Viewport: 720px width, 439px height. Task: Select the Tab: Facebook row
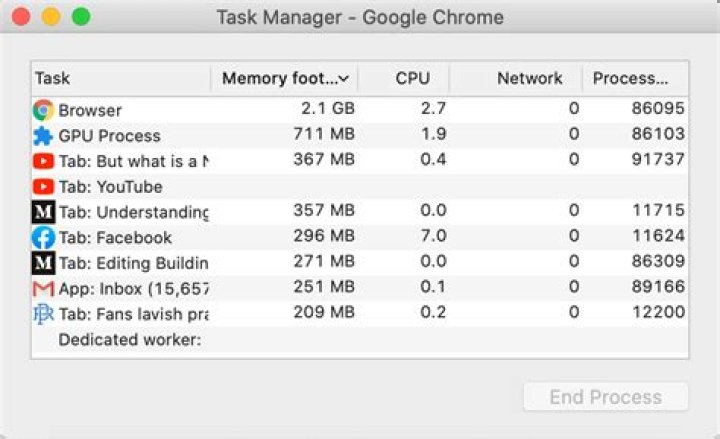pos(360,237)
